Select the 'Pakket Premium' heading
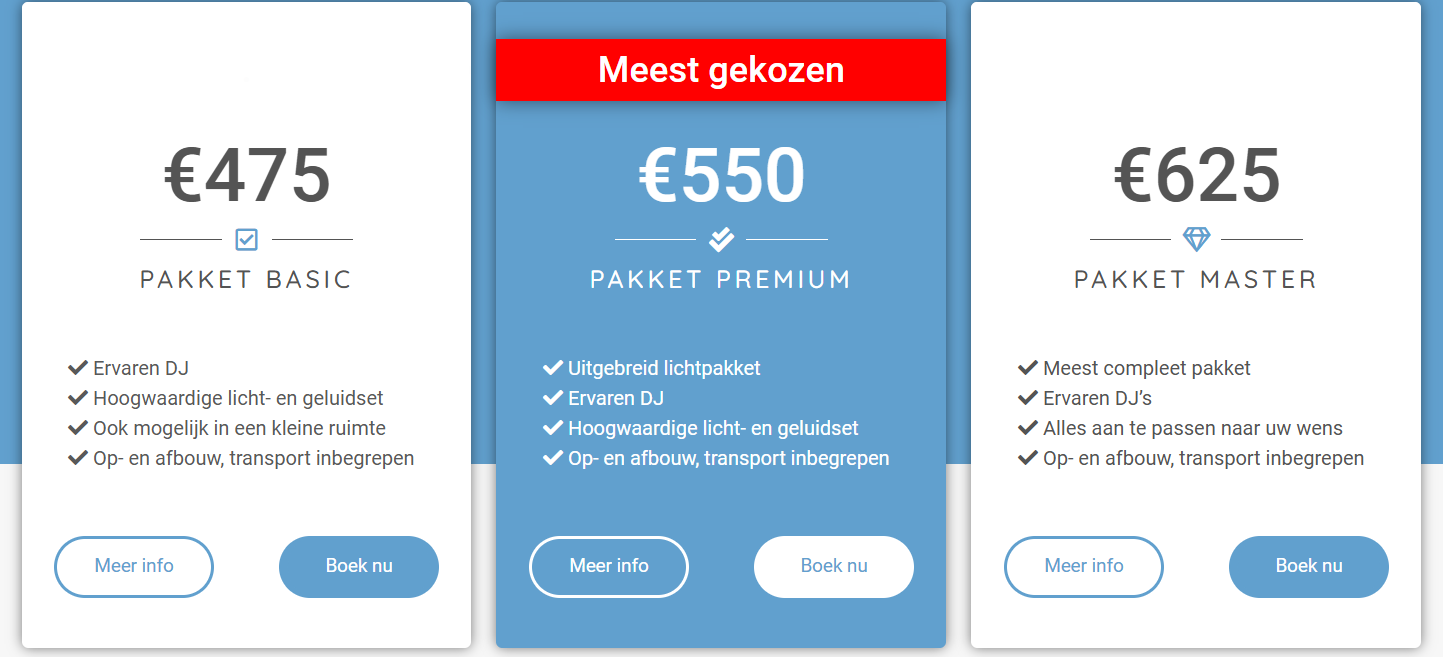The height and width of the screenshot is (657, 1443). 721,279
